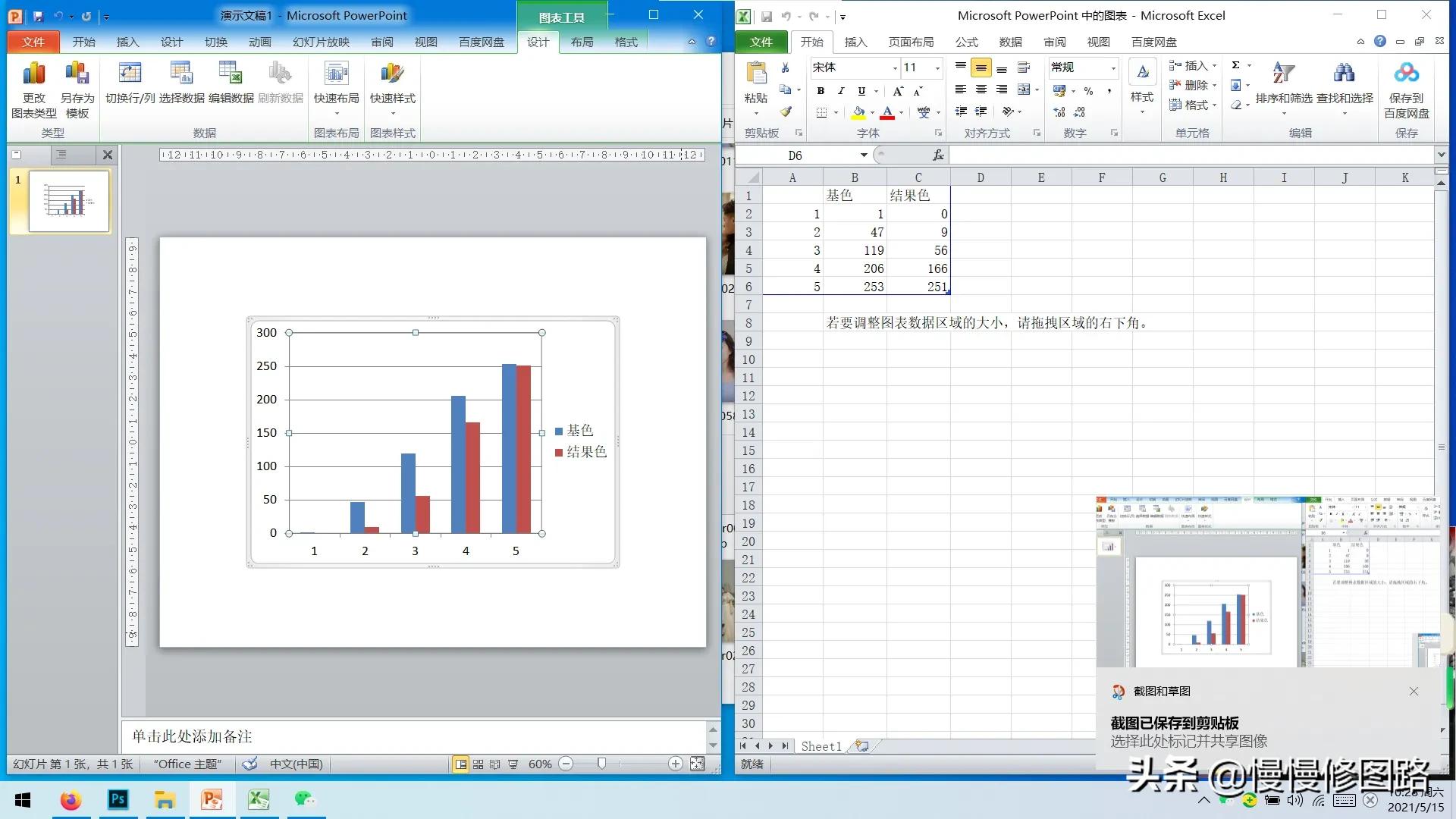This screenshot has height=819, width=1456.
Task: Switch to PowerPoint 幻灯片放映 tab
Action: click(322, 42)
